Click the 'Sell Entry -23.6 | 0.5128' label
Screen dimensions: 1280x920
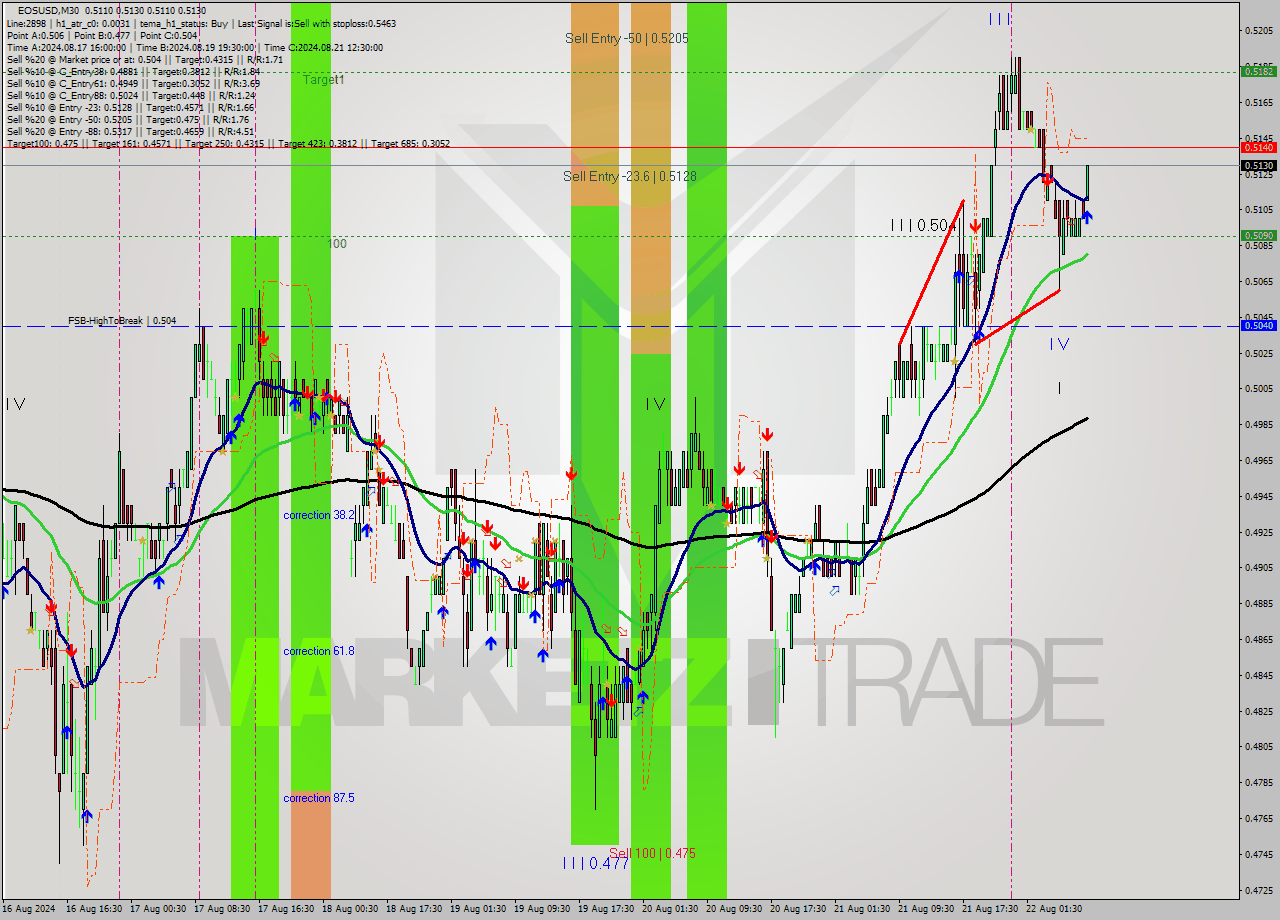pyautogui.click(x=629, y=176)
